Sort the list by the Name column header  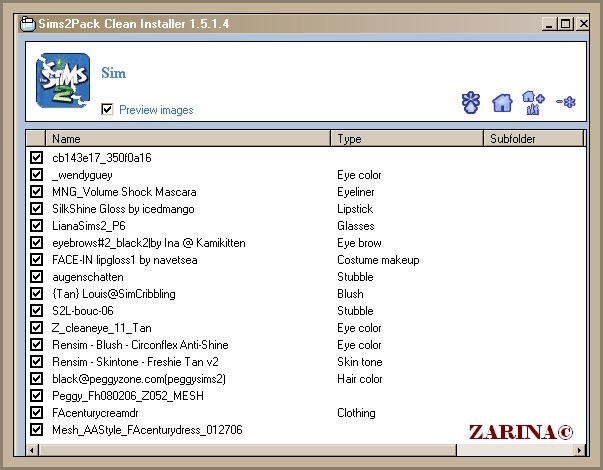tap(188, 138)
